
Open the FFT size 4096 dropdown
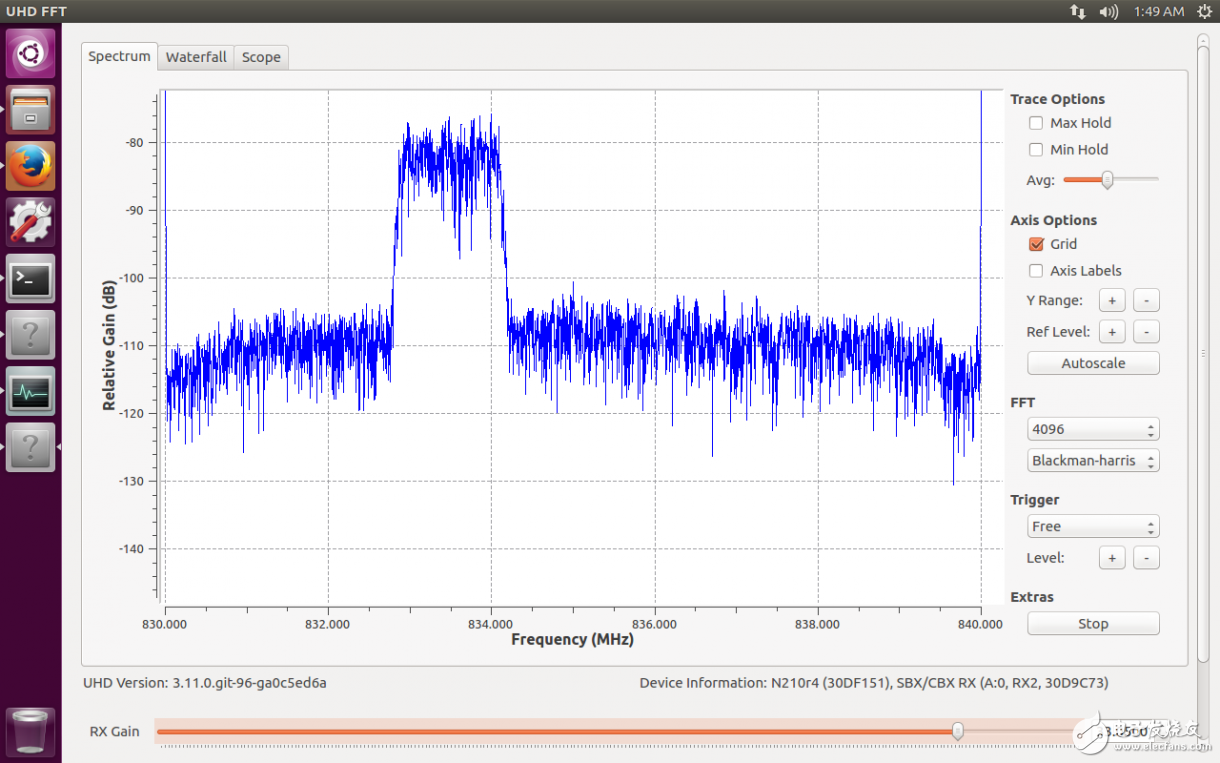tap(1093, 430)
